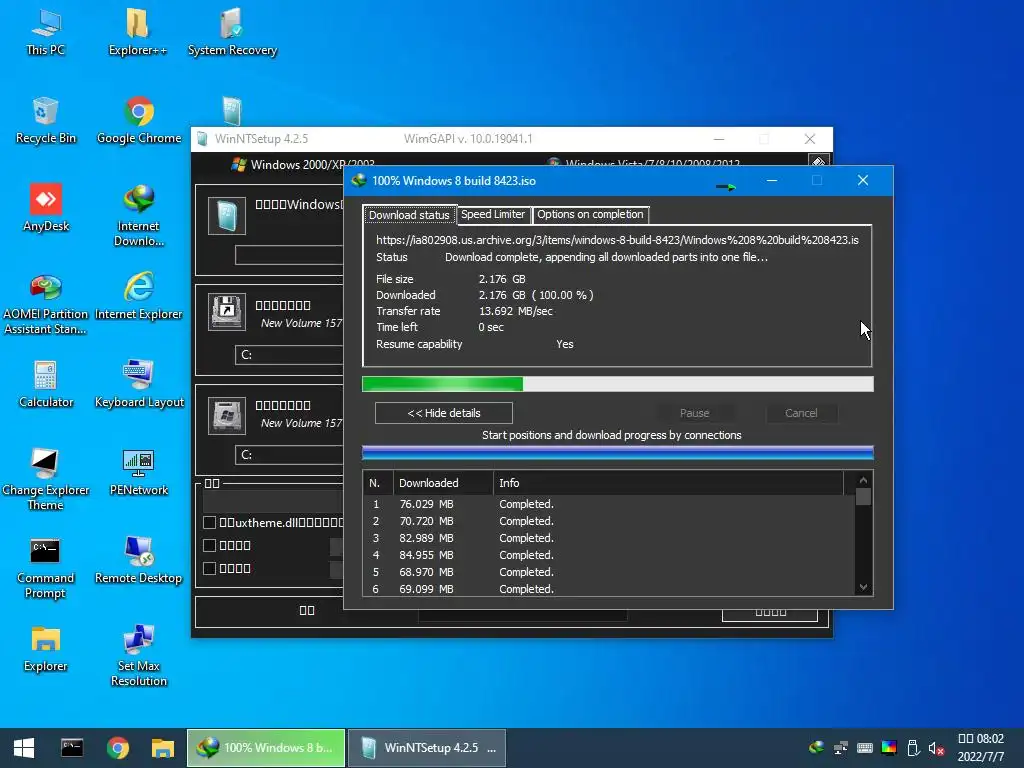
Task: Select connection row with 68.970 MB
Action: pyautogui.click(x=609, y=572)
